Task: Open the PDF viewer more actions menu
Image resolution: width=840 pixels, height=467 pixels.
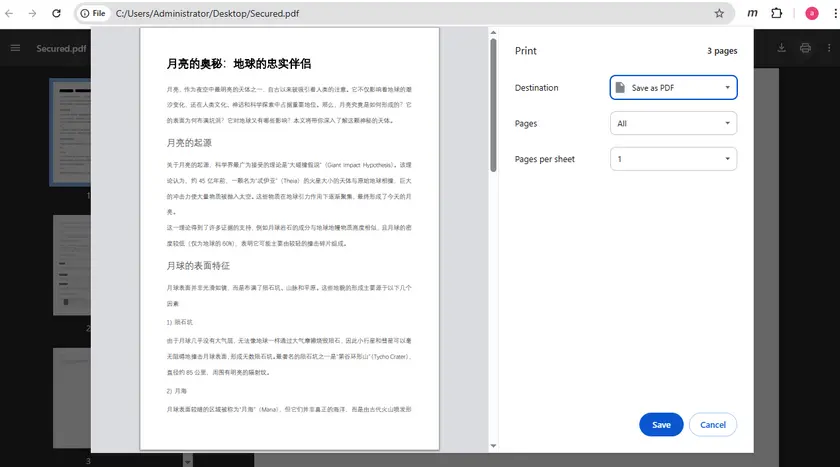Action: click(829, 48)
